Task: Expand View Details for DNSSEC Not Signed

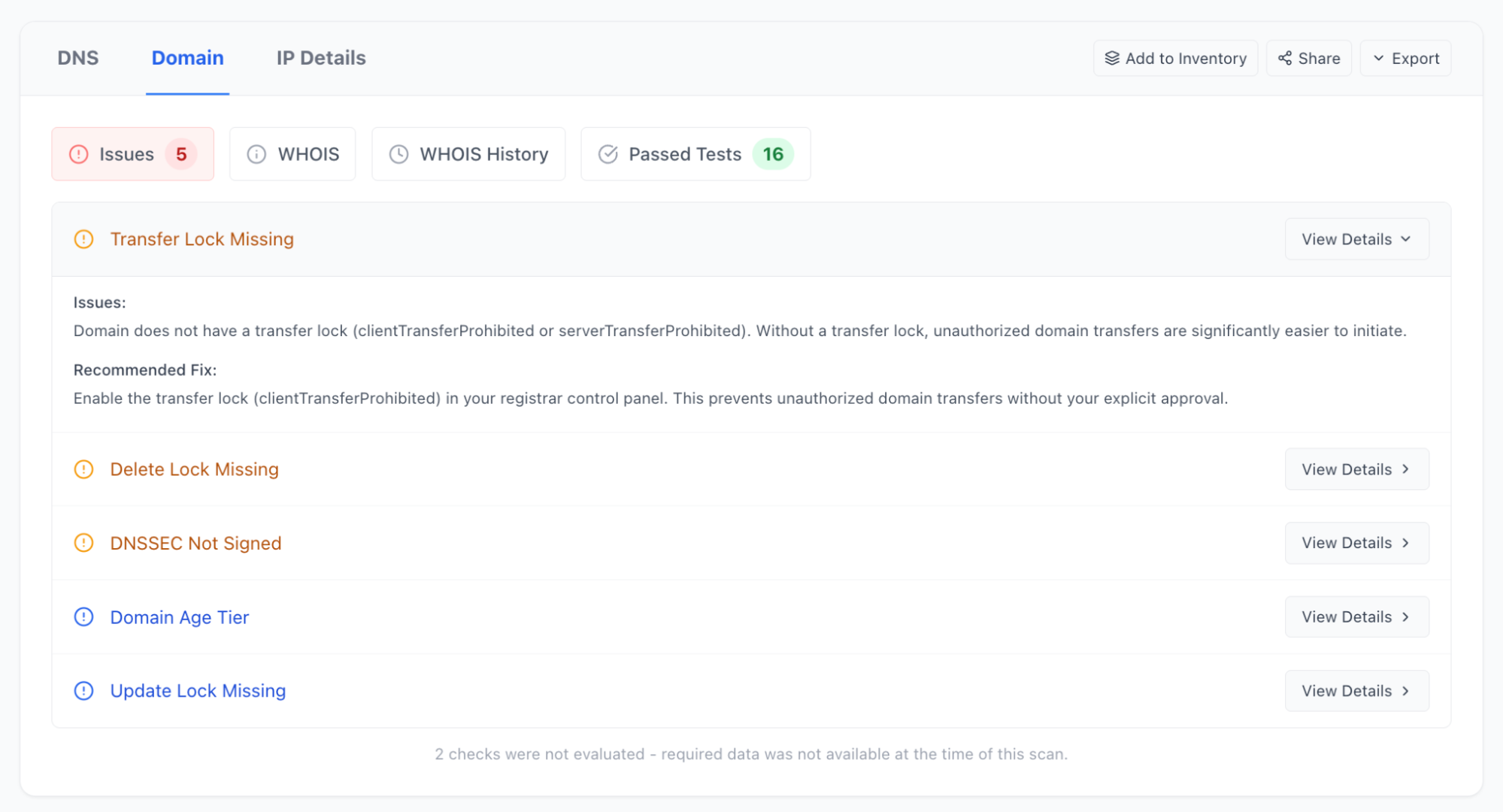Action: coord(1357,543)
